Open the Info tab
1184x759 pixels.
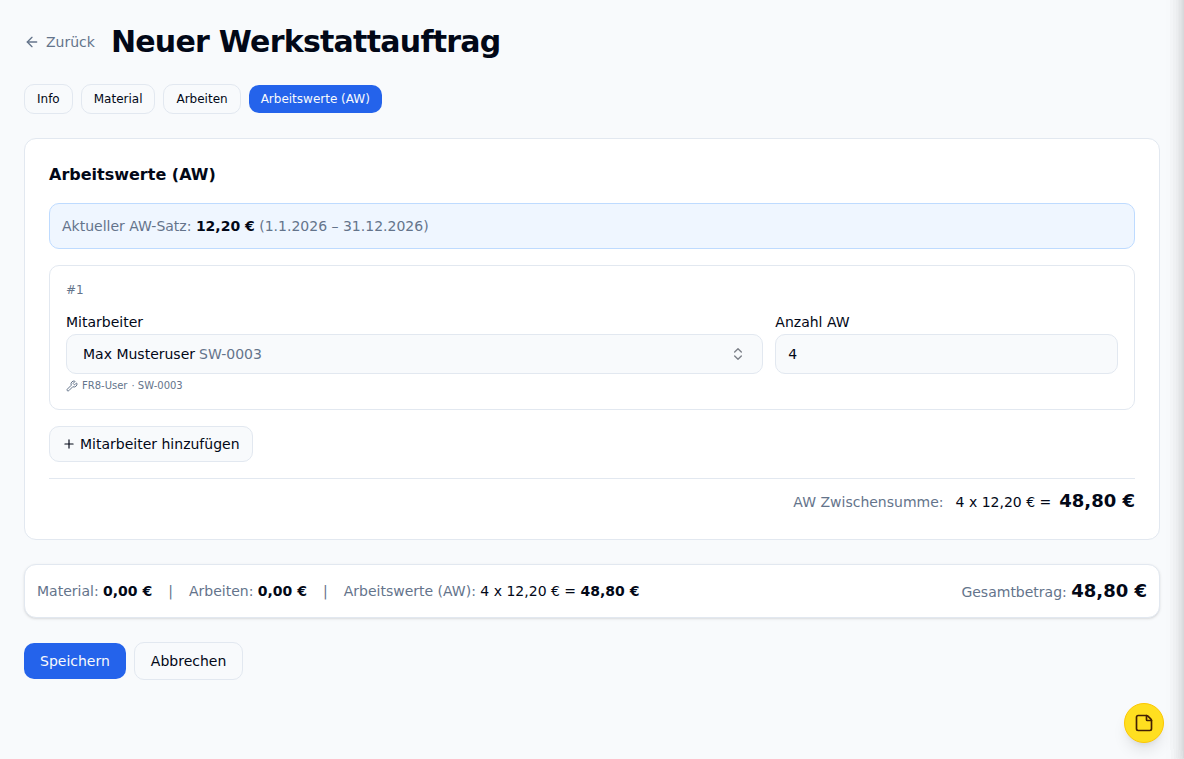(48, 99)
